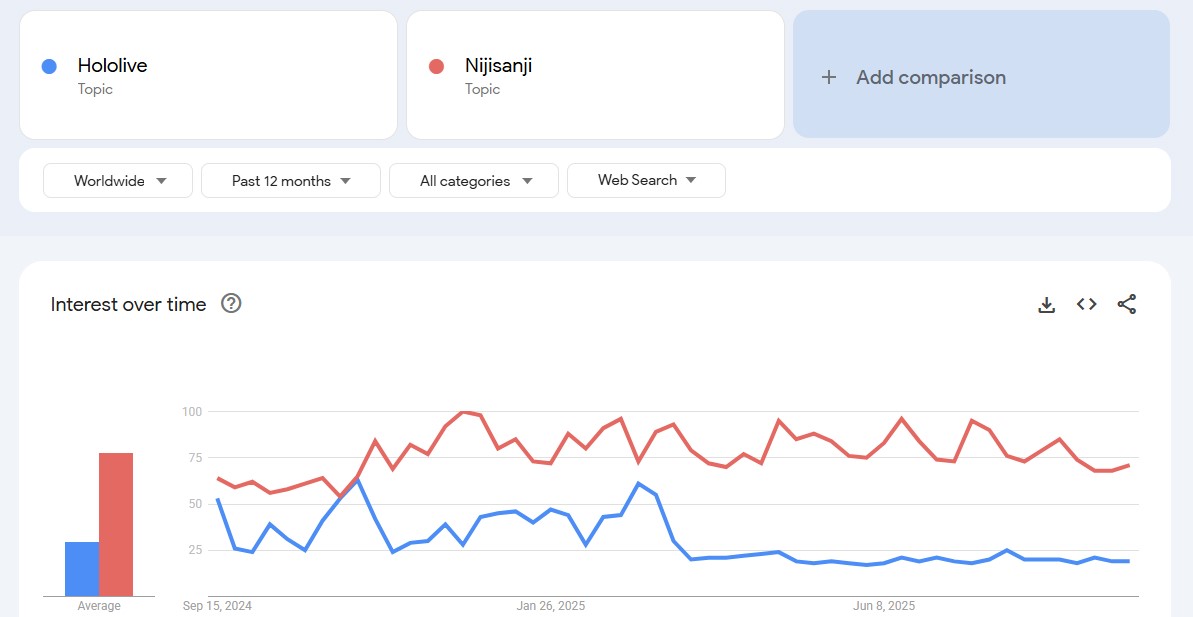
Task: Click the plus icon in Add comparison
Action: pos(829,77)
